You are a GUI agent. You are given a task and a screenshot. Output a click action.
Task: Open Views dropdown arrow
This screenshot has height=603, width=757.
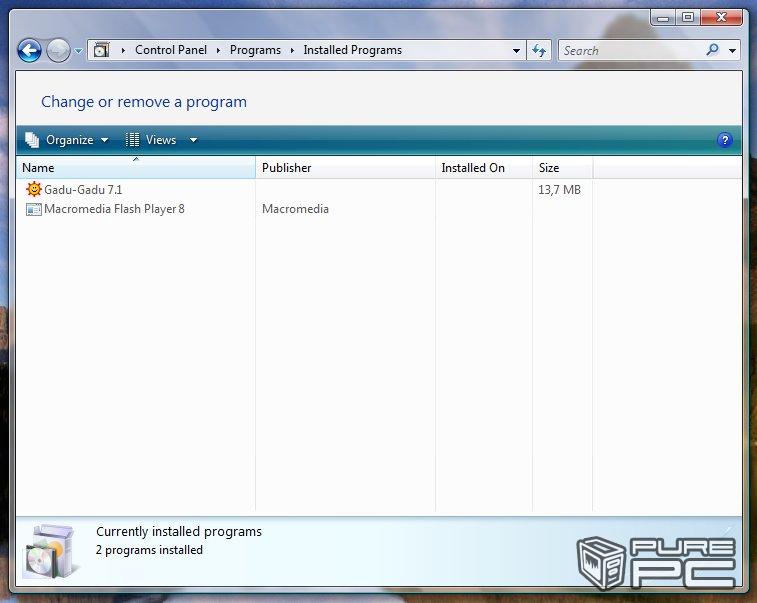(193, 140)
